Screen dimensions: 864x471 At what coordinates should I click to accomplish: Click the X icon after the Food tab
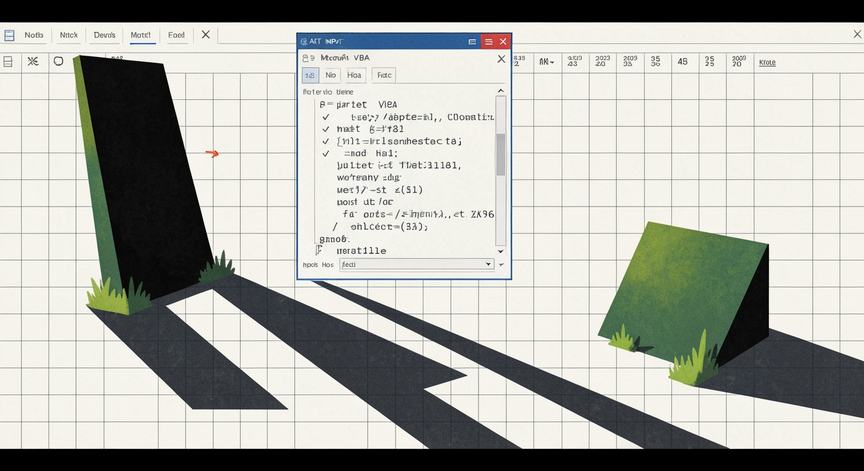click(206, 35)
